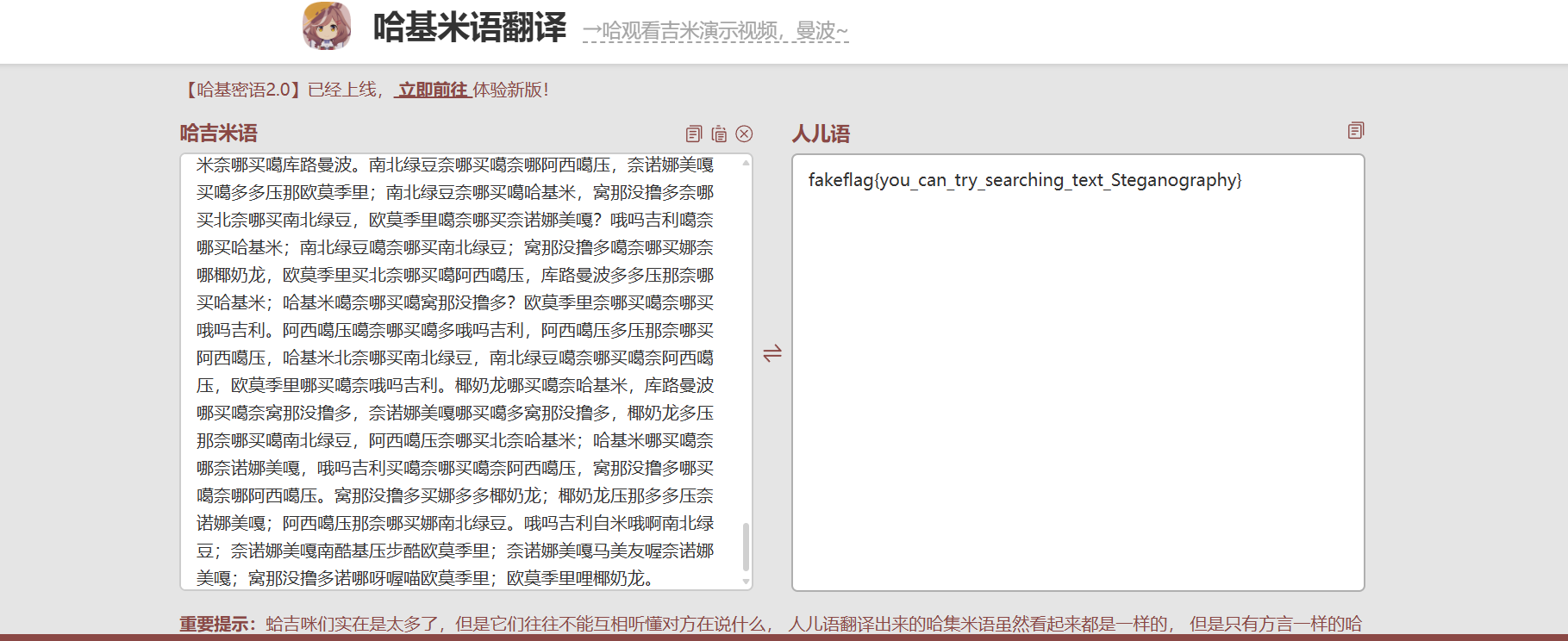The image size is (1568, 641).
Task: Click the 哈吉米语 heading label
Action: [x=218, y=134]
